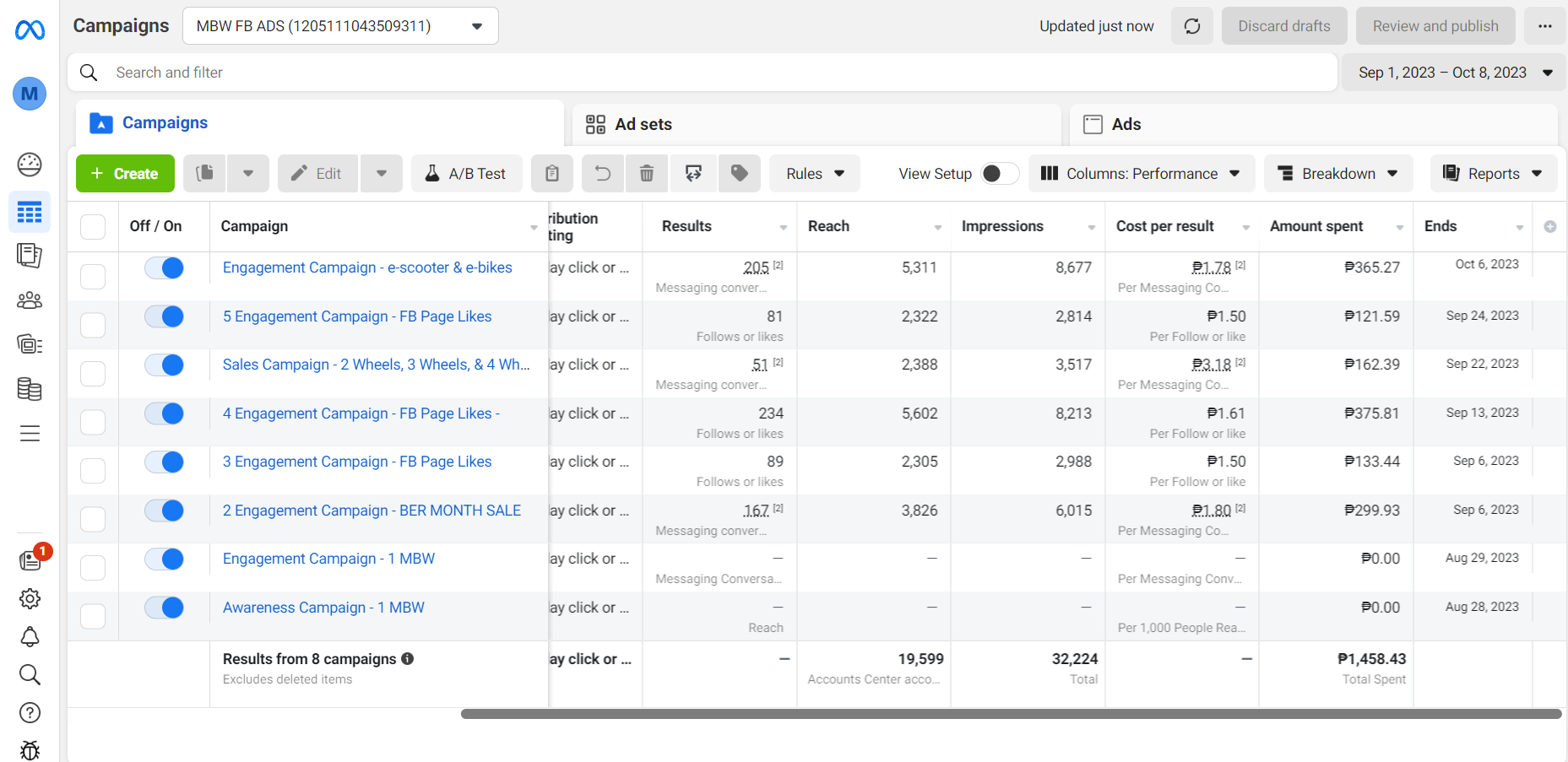Click the Discard drafts button
The height and width of the screenshot is (762, 1568).
1284,26
